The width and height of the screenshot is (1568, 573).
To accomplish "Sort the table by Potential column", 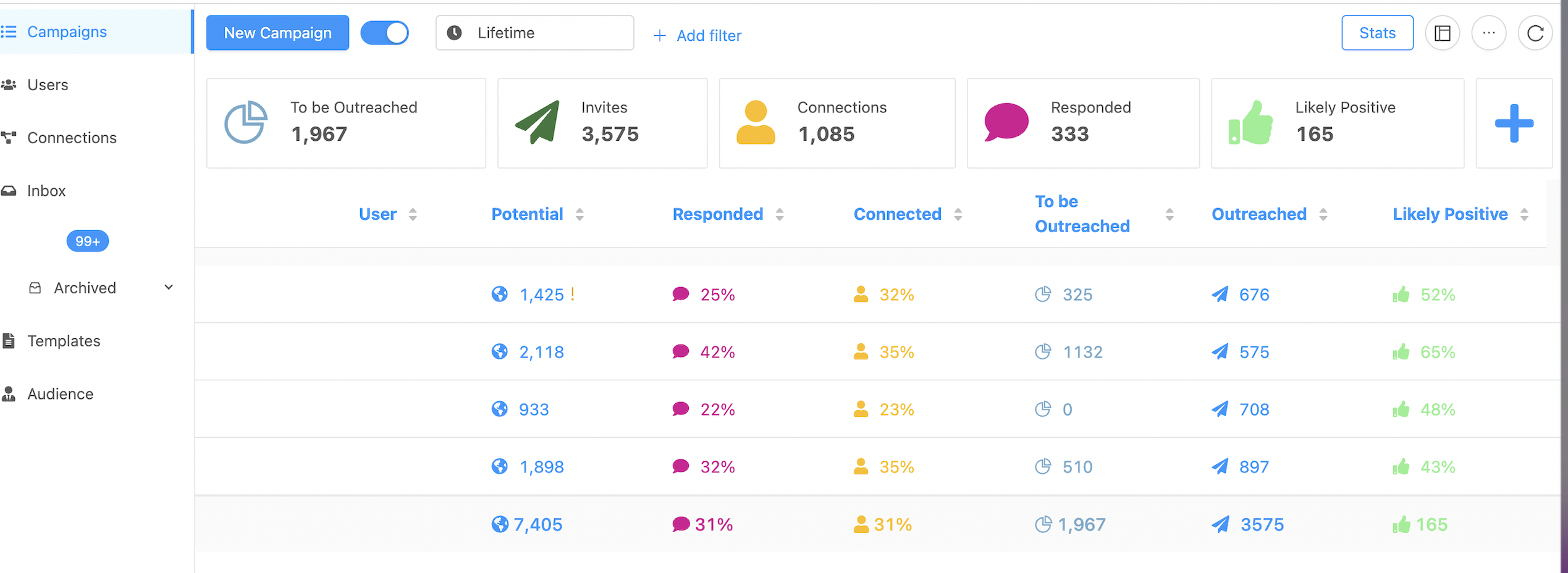I will (580, 214).
